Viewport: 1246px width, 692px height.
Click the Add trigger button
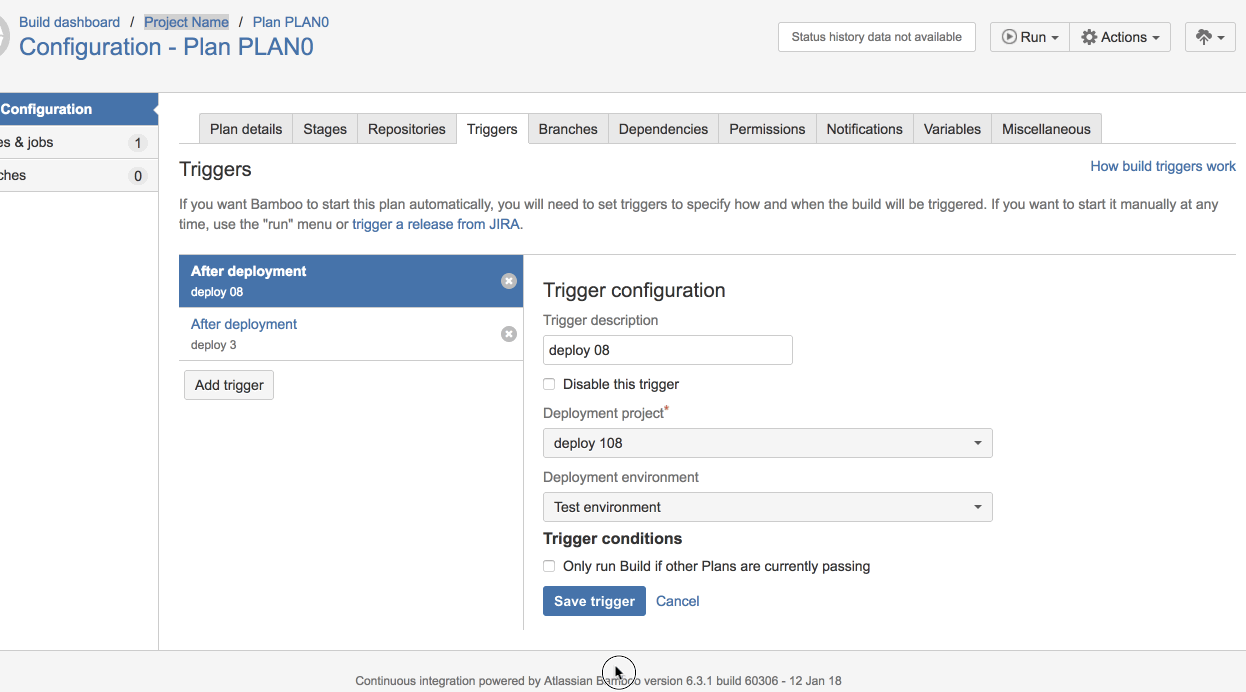229,385
